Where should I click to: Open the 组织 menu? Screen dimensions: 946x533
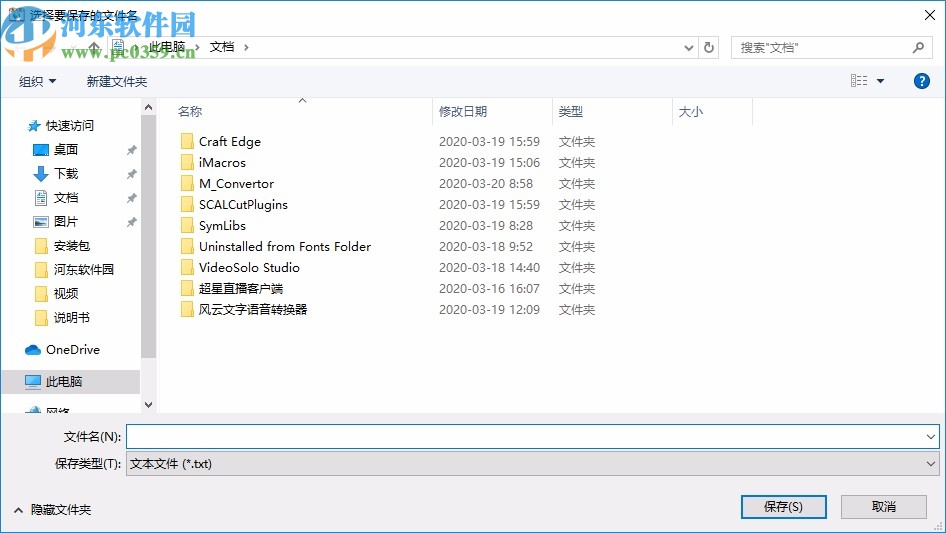pos(37,81)
